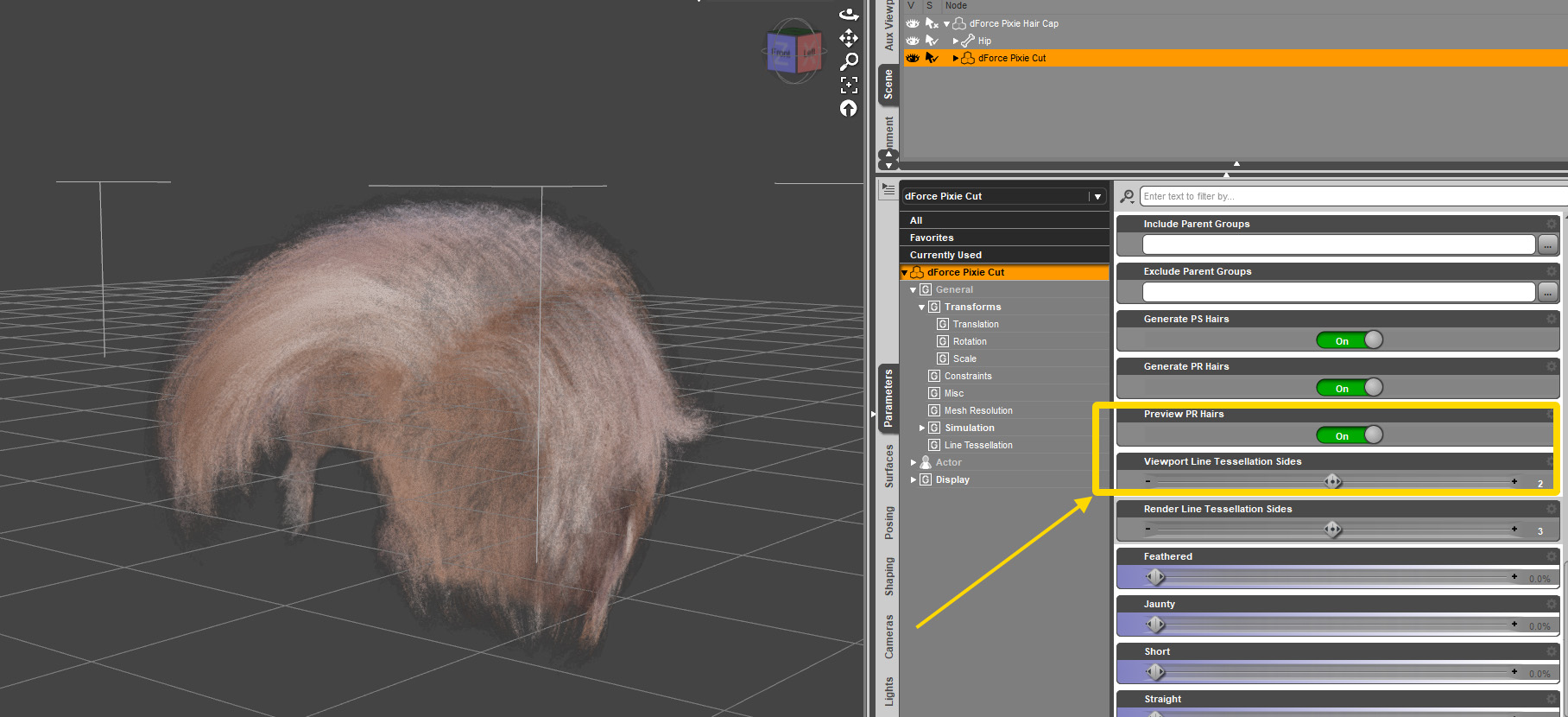
Task: Switch to the Scene pane tab
Action: [888, 85]
